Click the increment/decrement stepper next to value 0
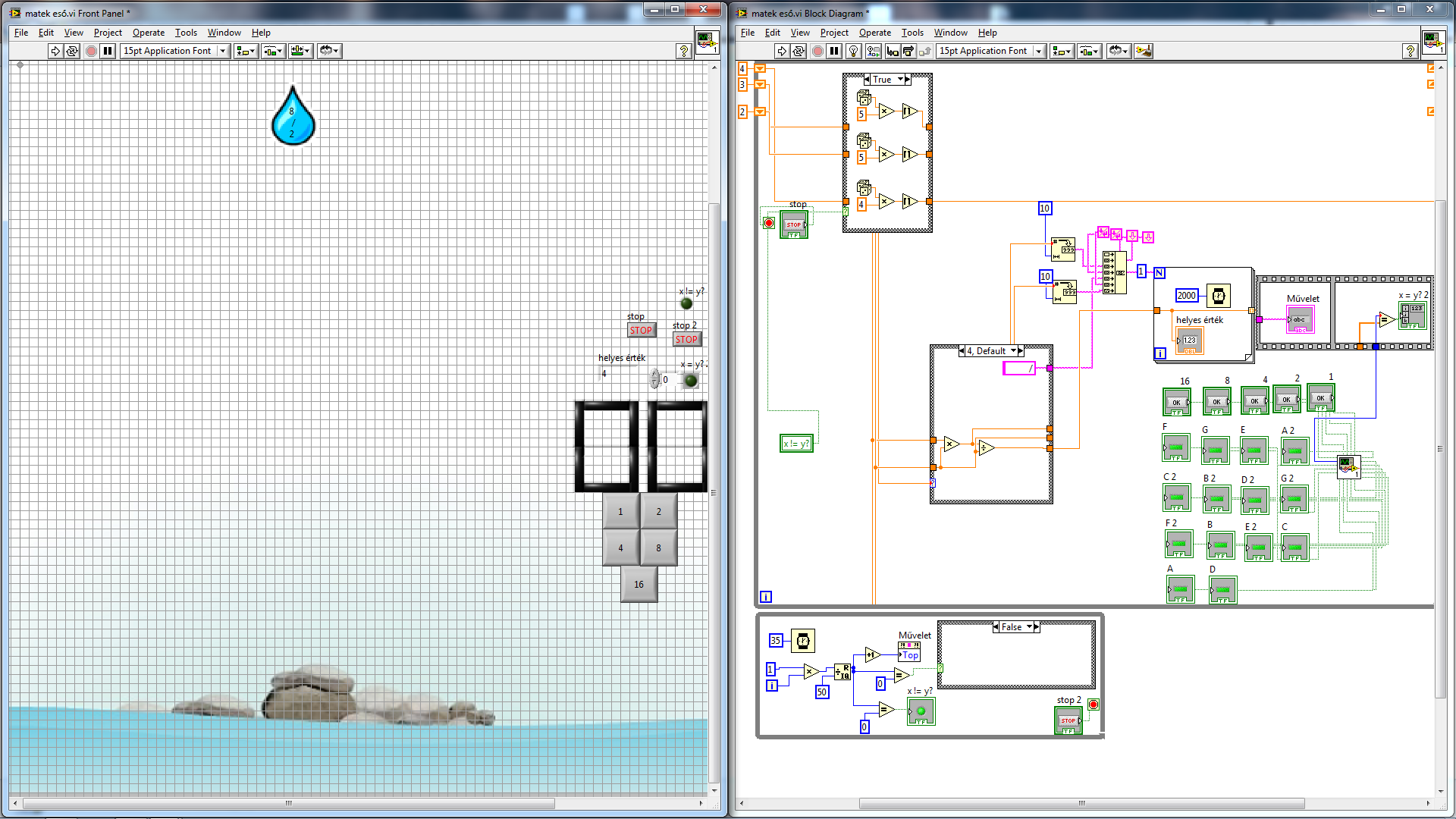Image resolution: width=1456 pixels, height=819 pixels. [x=655, y=379]
